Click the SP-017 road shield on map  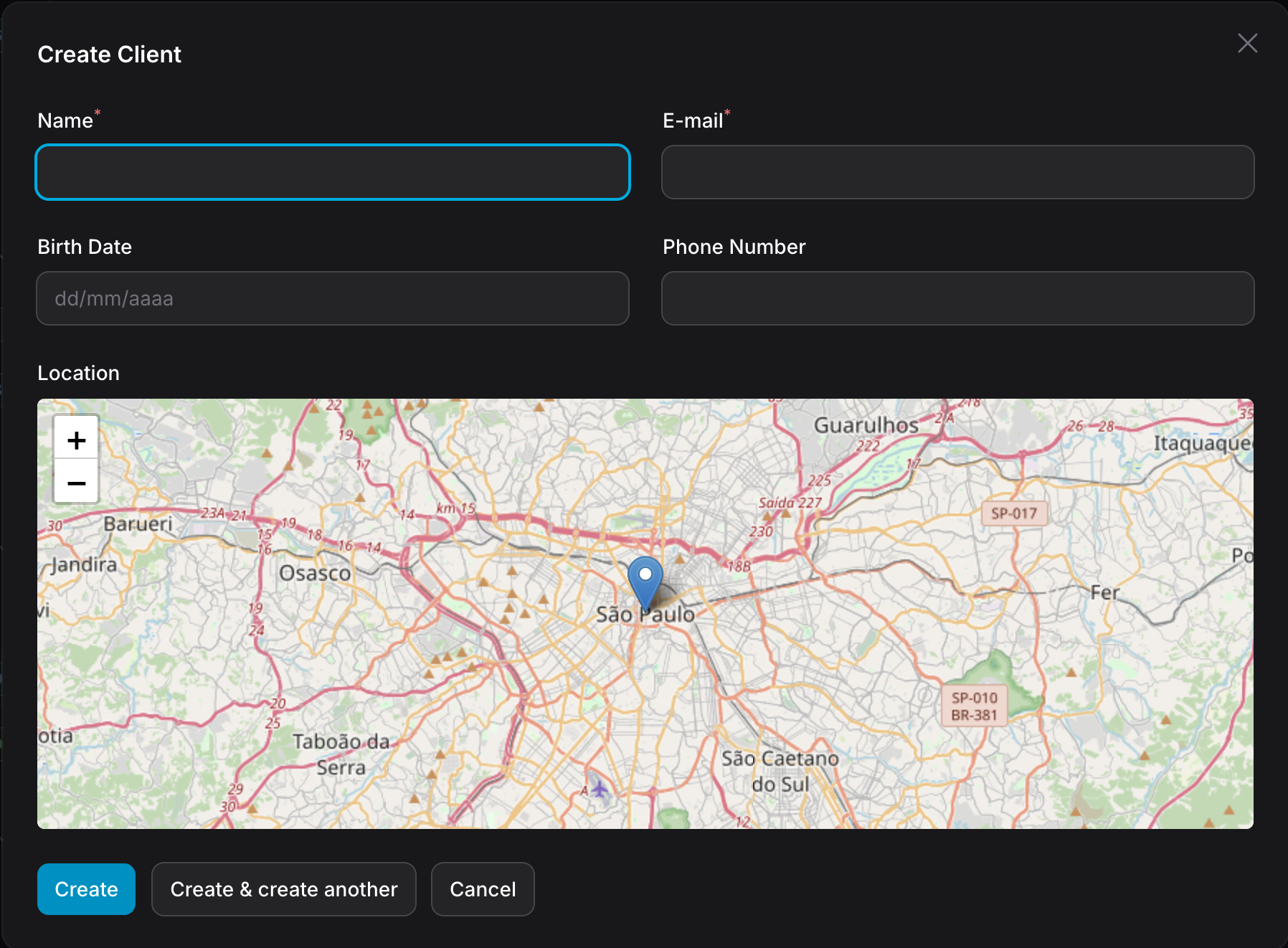(1013, 513)
